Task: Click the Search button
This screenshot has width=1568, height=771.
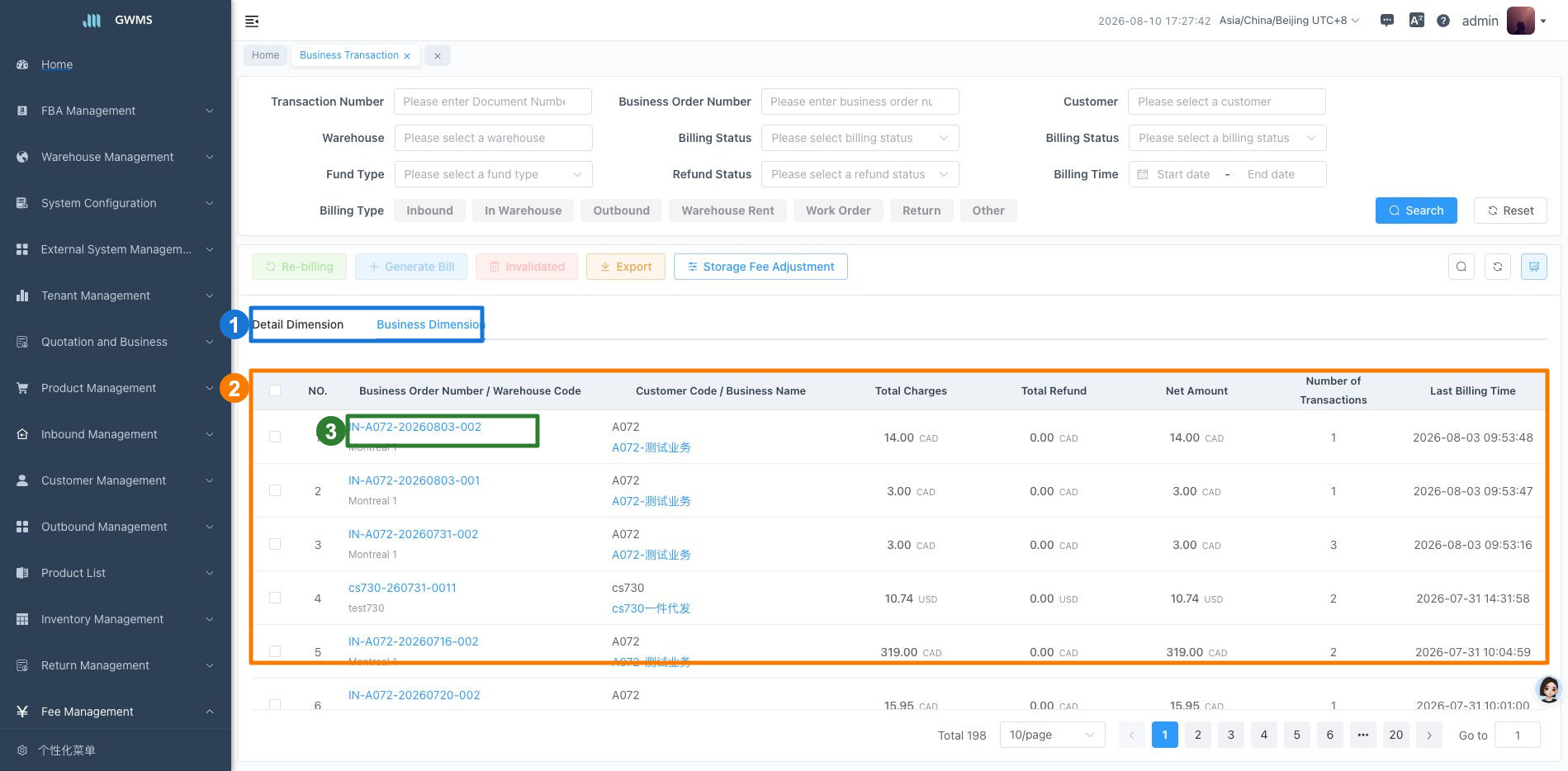Action: coord(1416,210)
